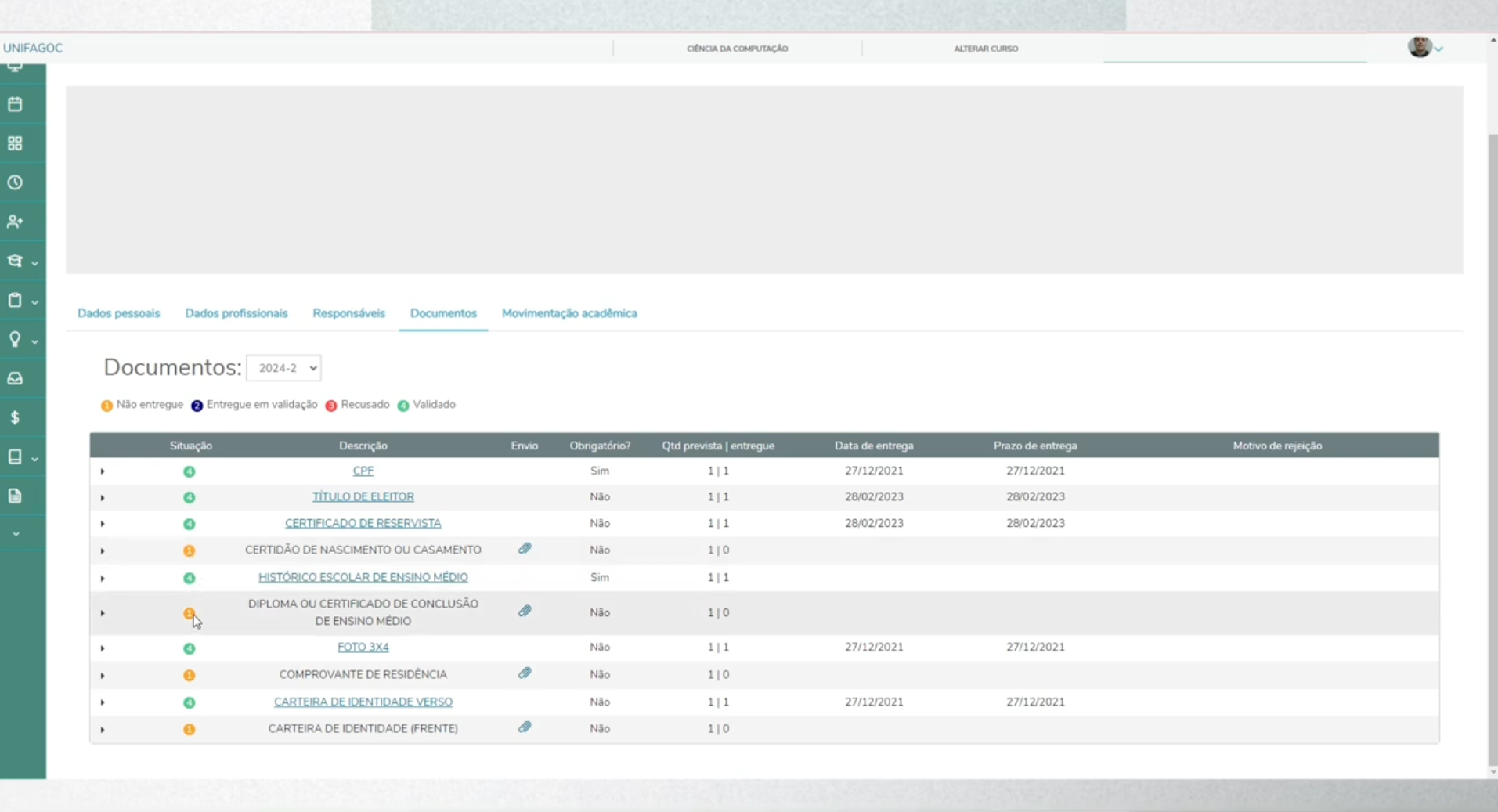Click paperclip for Comprovante de Residência
This screenshot has height=812, width=1498.
[x=525, y=673]
